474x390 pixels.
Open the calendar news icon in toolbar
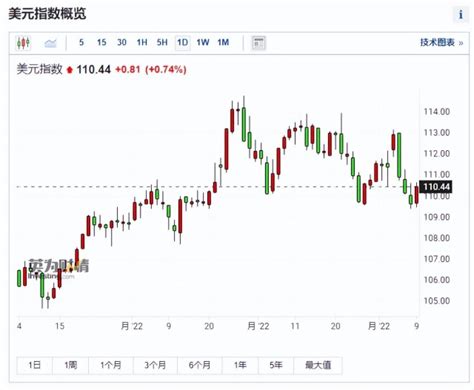(259, 43)
